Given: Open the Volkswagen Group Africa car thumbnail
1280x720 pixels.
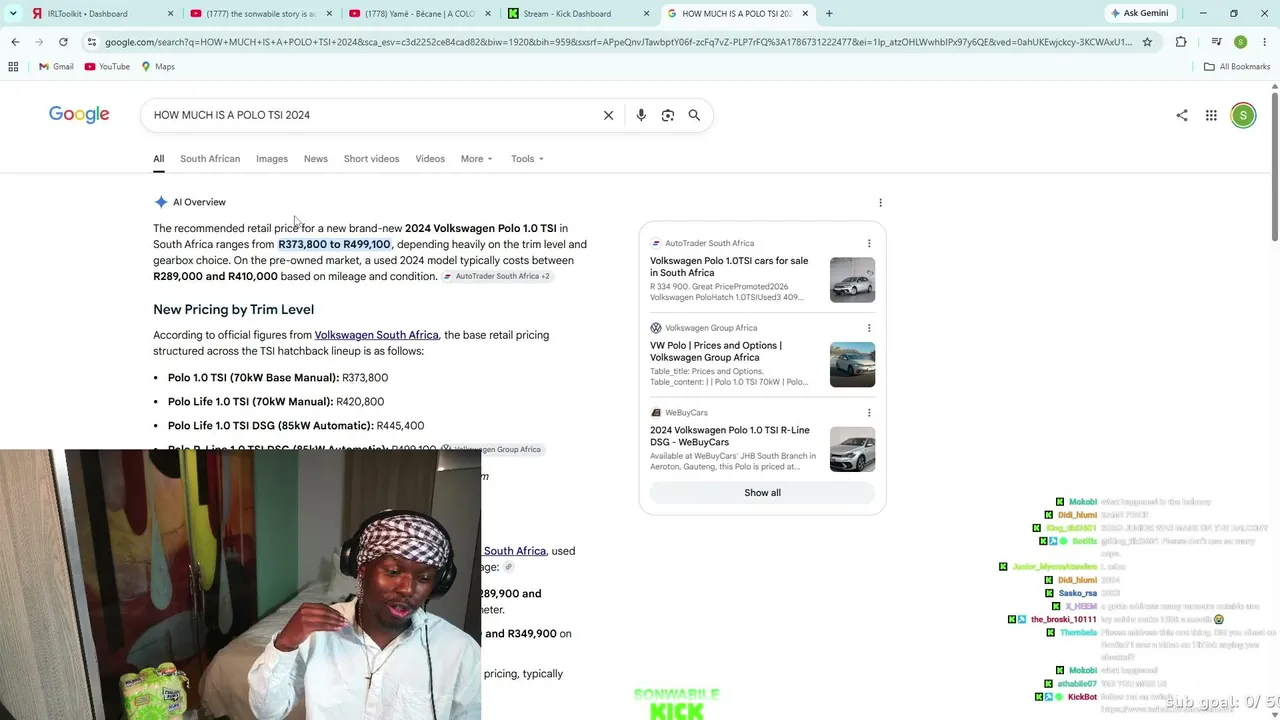Looking at the screenshot, I should click(x=852, y=365).
